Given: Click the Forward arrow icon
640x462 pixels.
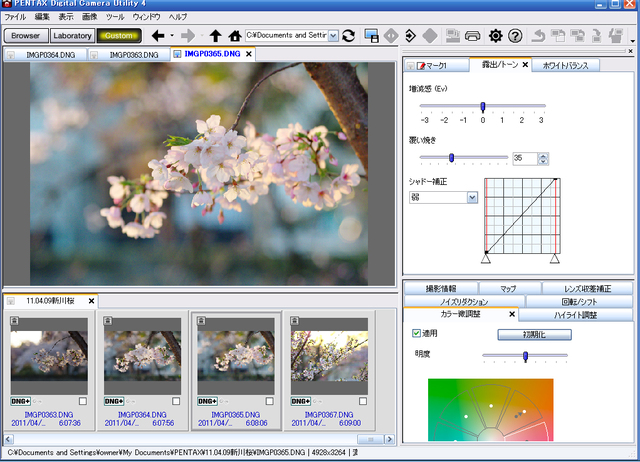Looking at the screenshot, I should [x=188, y=36].
